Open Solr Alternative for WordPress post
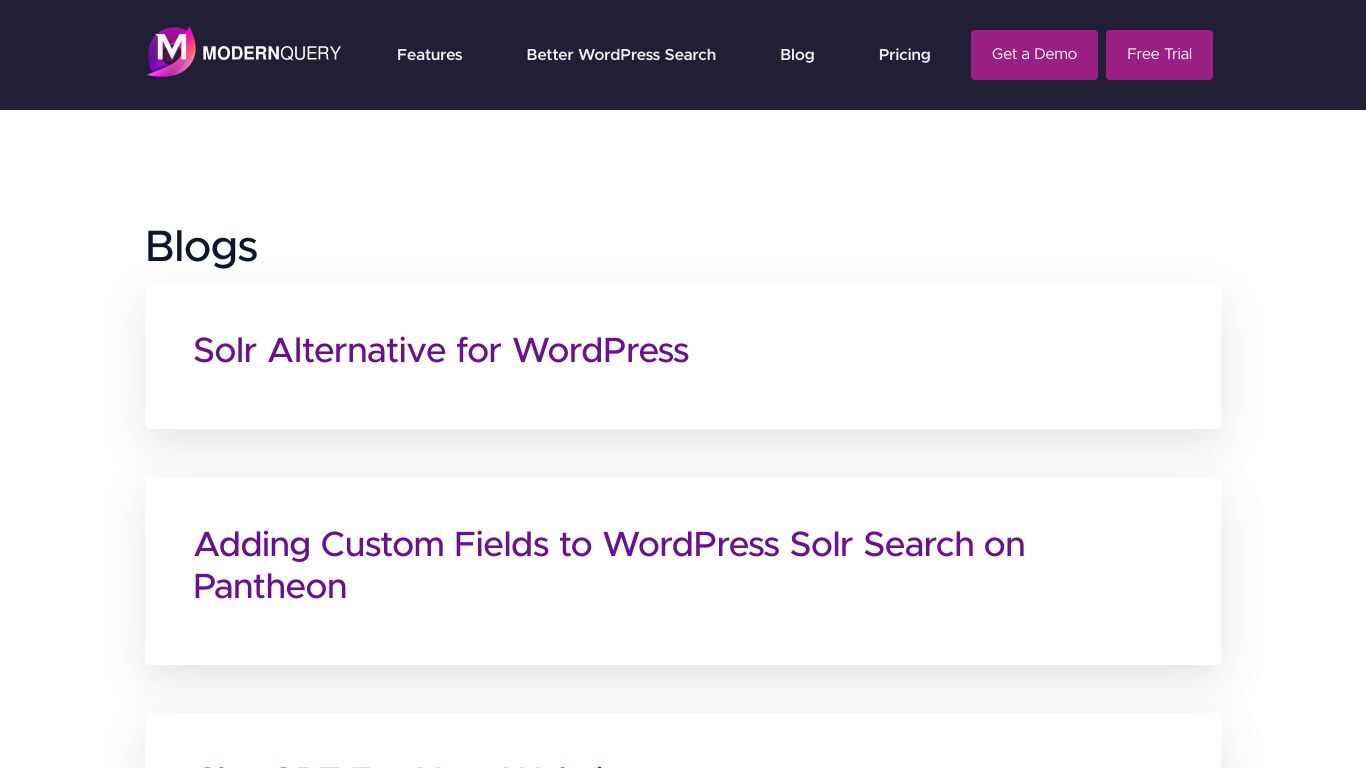This screenshot has width=1366, height=768. (x=441, y=351)
